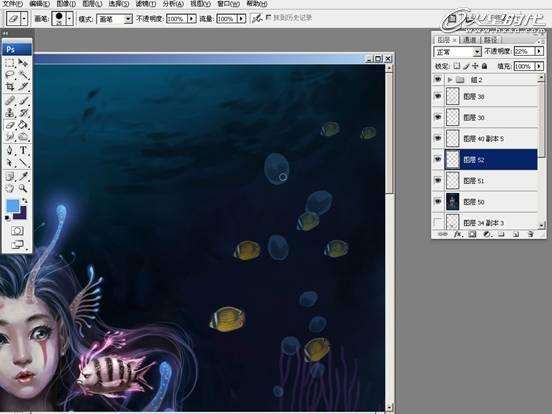
Task: Open the 图像(I) menu
Action: pyautogui.click(x=66, y=4)
